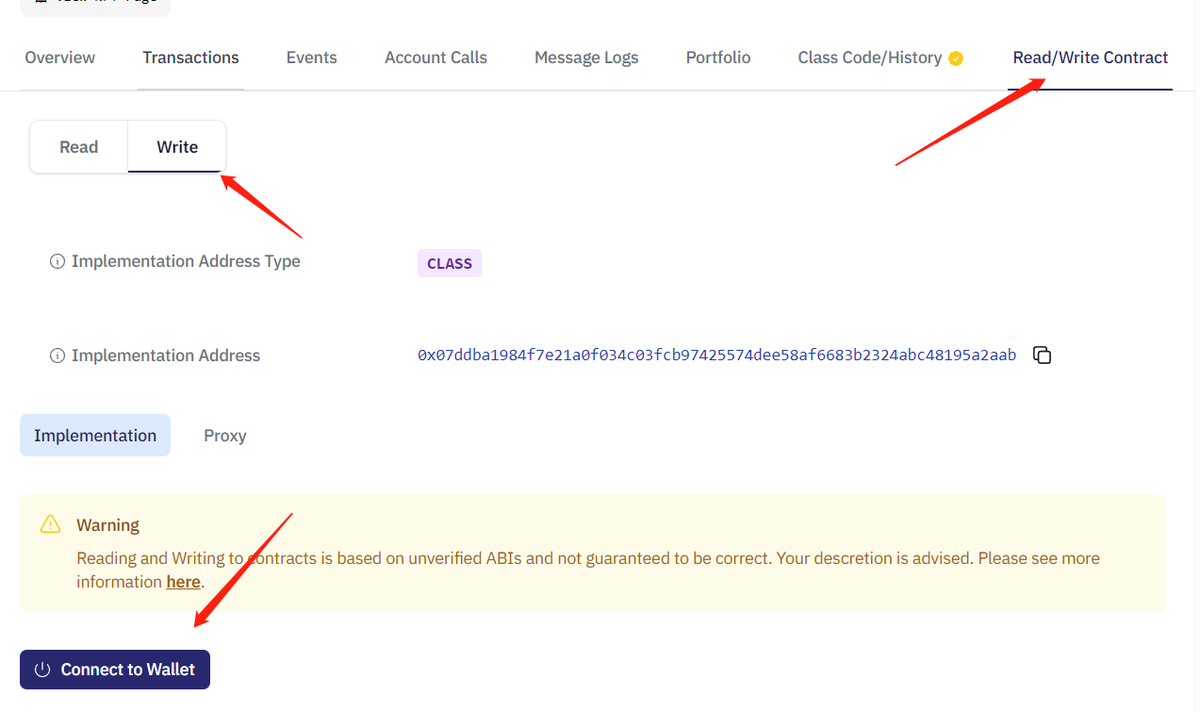The width and height of the screenshot is (1200, 712).
Task: Click the Implementation Address Type label
Action: tap(186, 261)
